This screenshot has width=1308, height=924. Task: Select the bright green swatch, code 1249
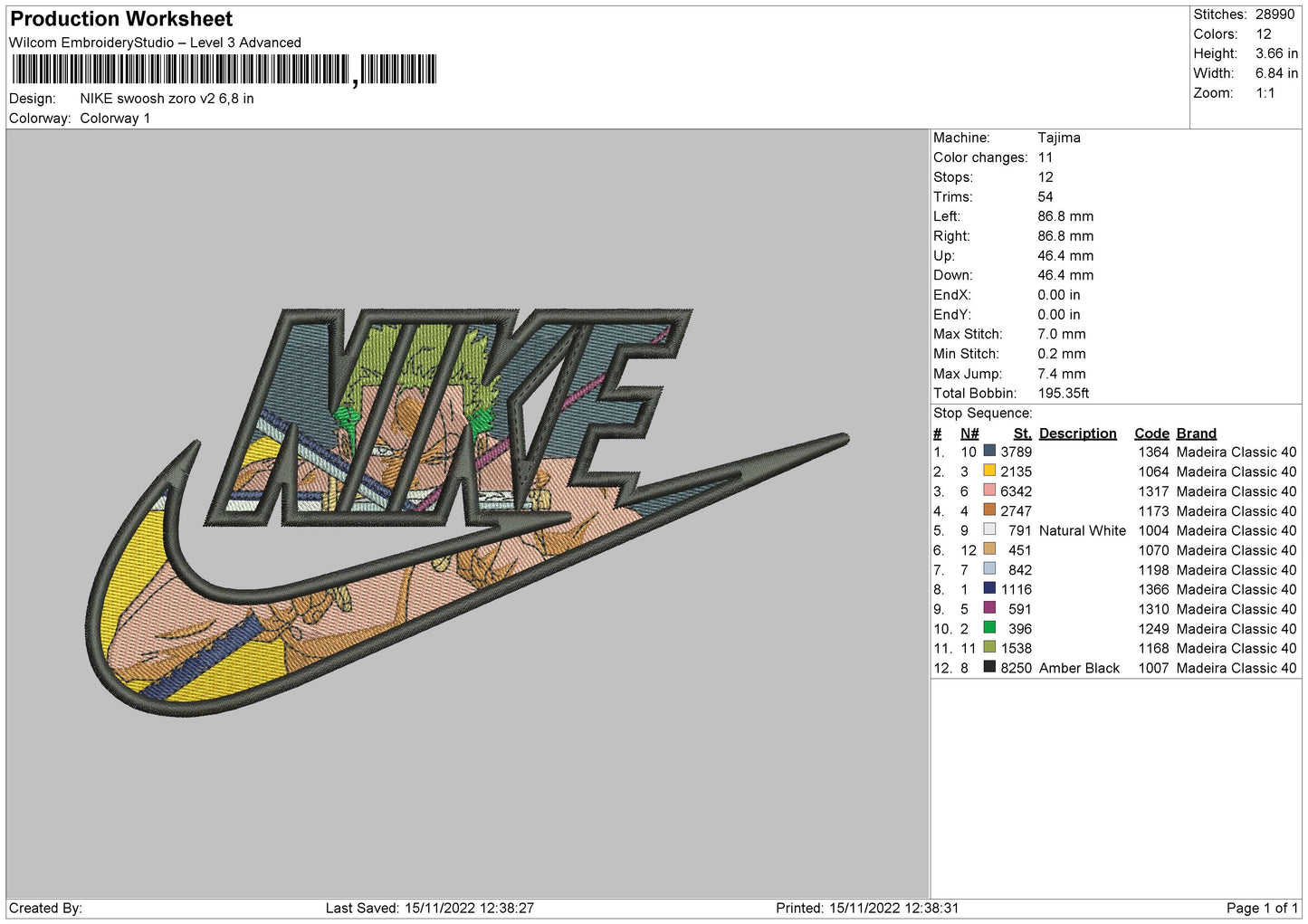[989, 627]
